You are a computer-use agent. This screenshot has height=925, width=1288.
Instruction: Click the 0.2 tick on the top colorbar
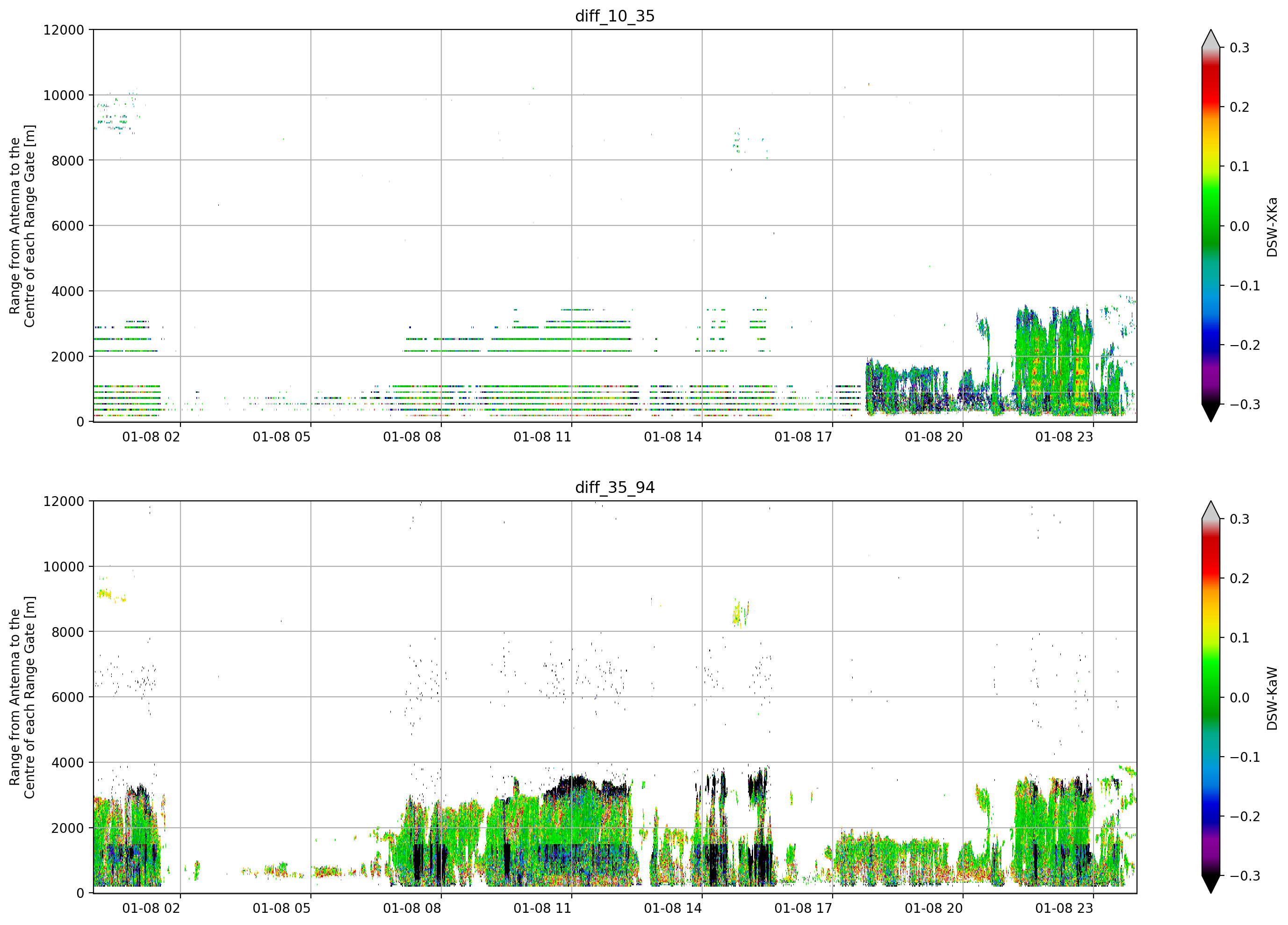tap(1239, 108)
